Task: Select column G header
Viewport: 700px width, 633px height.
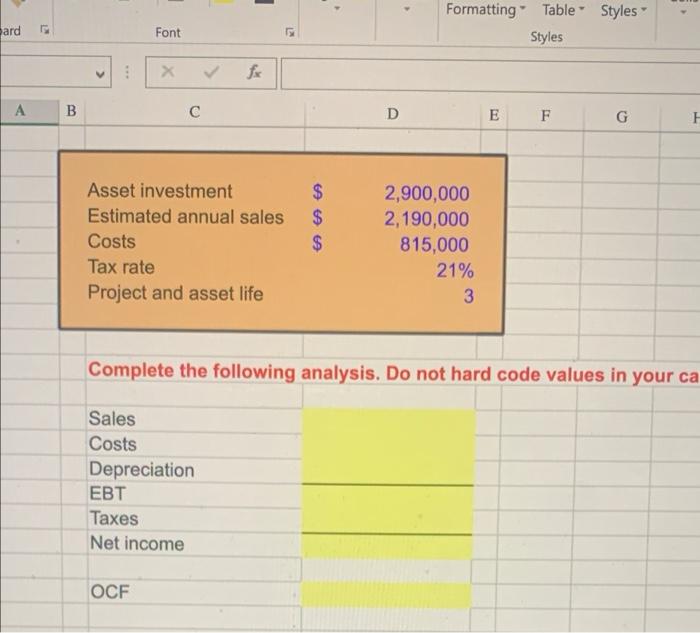Action: (x=621, y=117)
